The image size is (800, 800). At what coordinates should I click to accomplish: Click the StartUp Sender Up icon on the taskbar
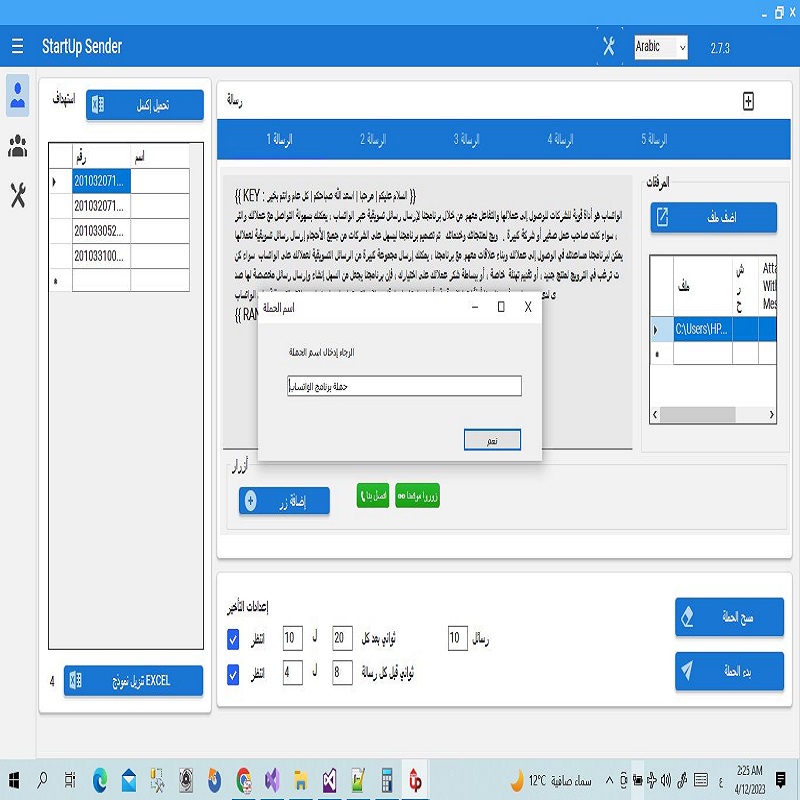coord(415,780)
